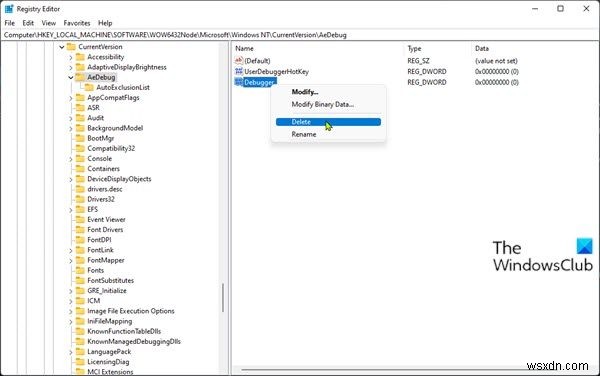Click the registry path address bar
600x376 pixels.
pos(300,35)
